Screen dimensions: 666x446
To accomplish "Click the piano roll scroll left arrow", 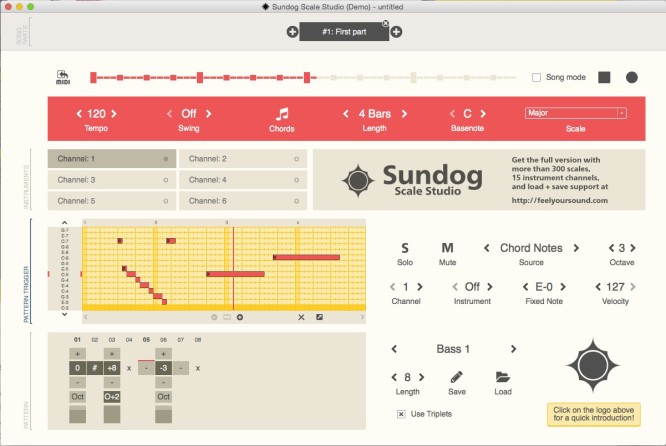I will (86, 317).
